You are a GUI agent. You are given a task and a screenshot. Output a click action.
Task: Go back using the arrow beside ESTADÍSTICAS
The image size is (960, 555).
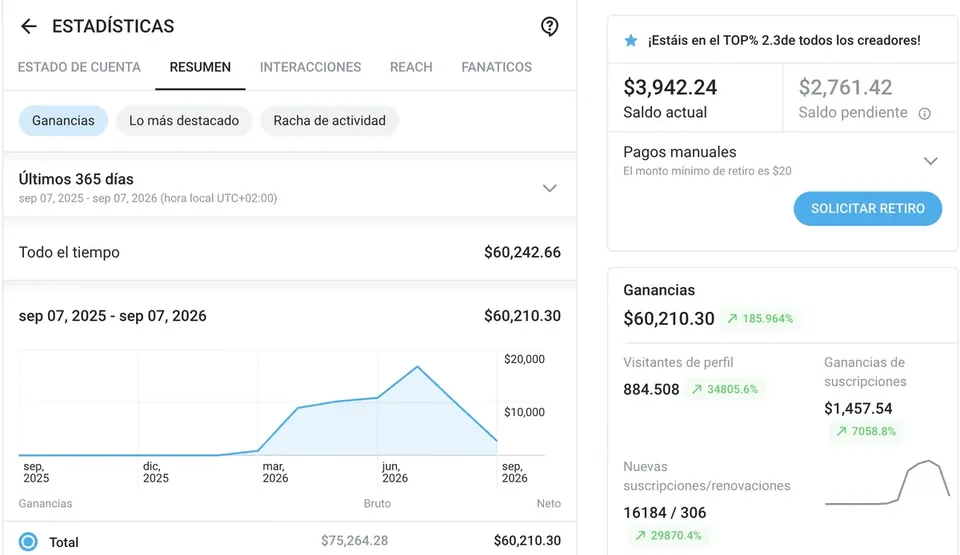point(29,26)
